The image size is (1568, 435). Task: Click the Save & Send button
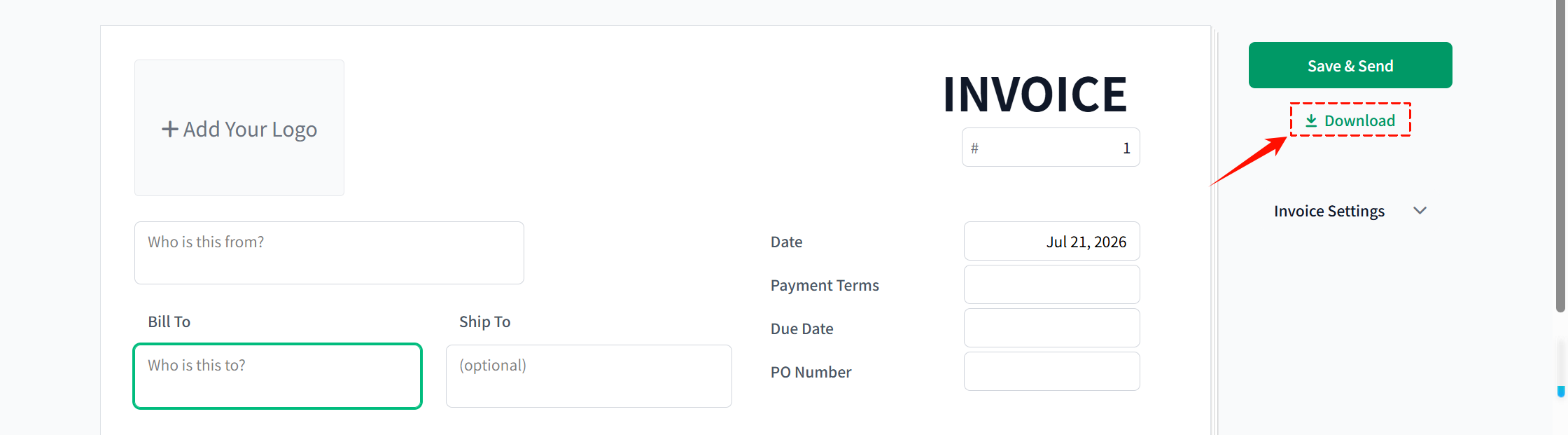click(x=1350, y=65)
